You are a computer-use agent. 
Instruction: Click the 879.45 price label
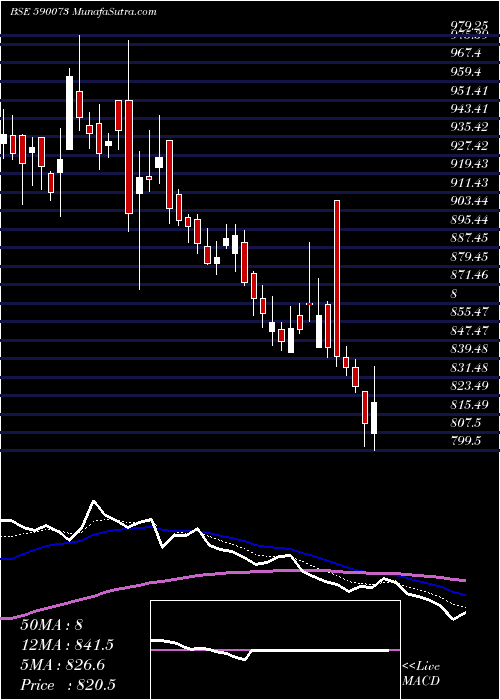pyautogui.click(x=469, y=256)
